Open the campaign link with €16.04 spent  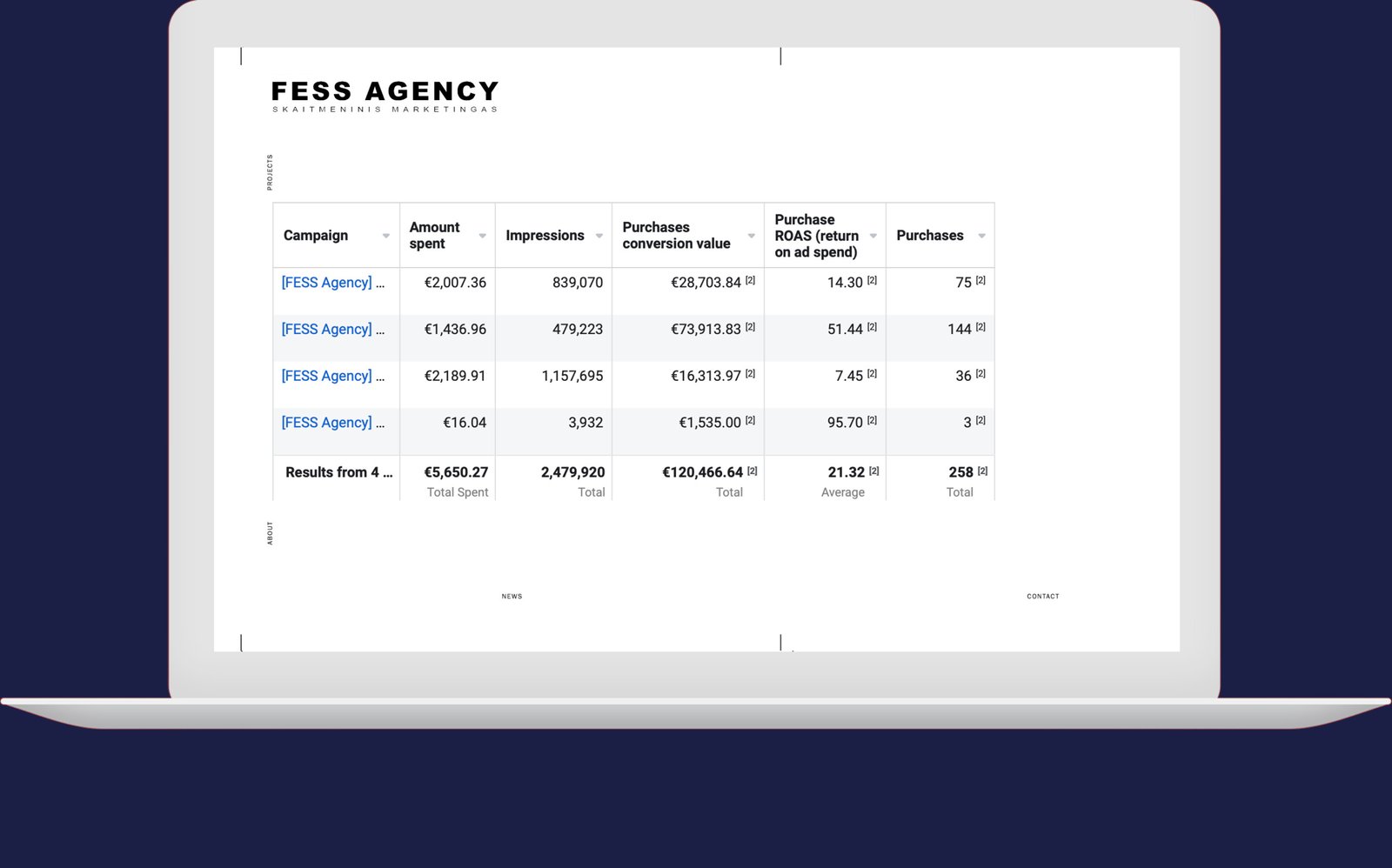(x=332, y=423)
